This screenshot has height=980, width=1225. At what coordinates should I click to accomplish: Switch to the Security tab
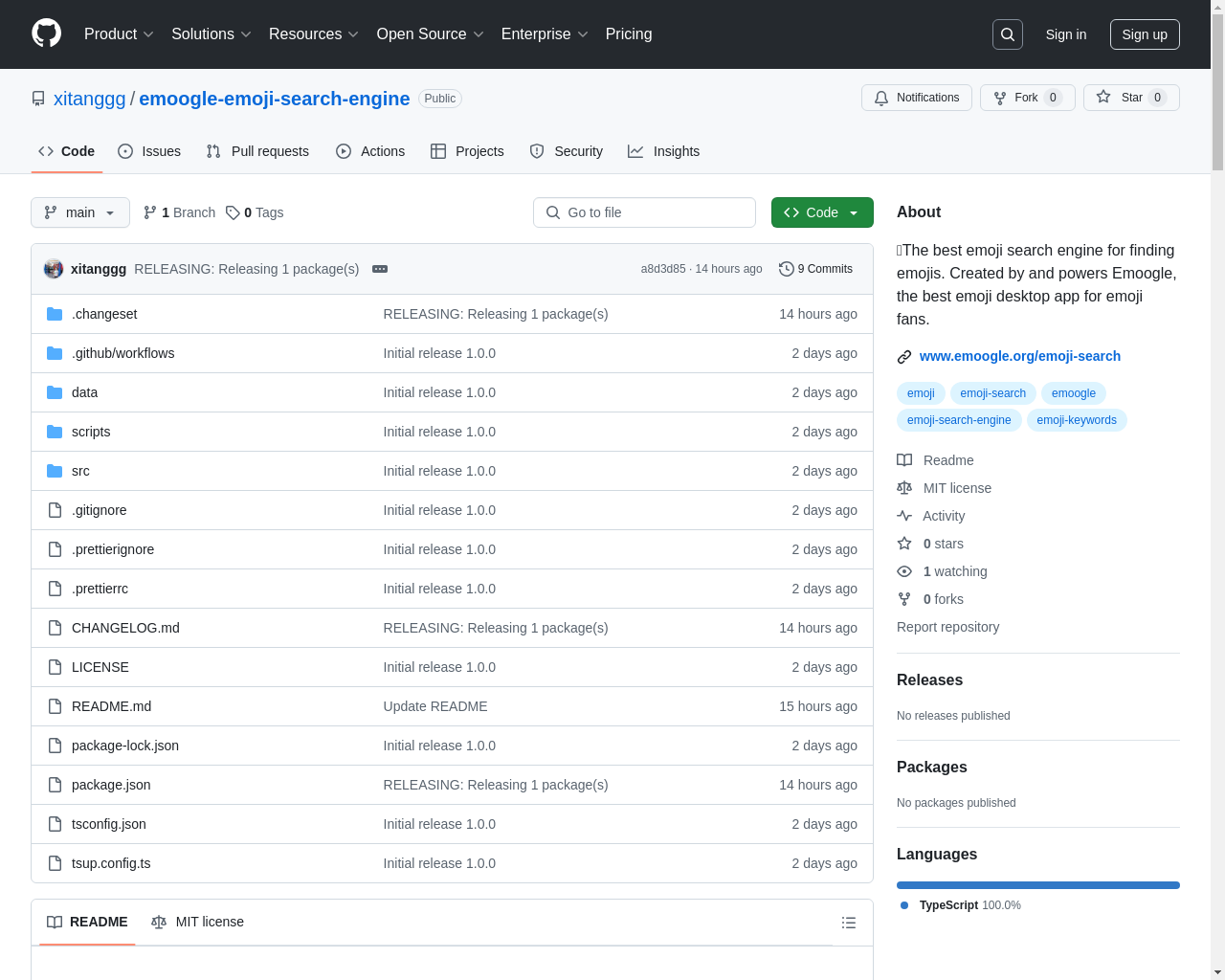pyautogui.click(x=567, y=151)
